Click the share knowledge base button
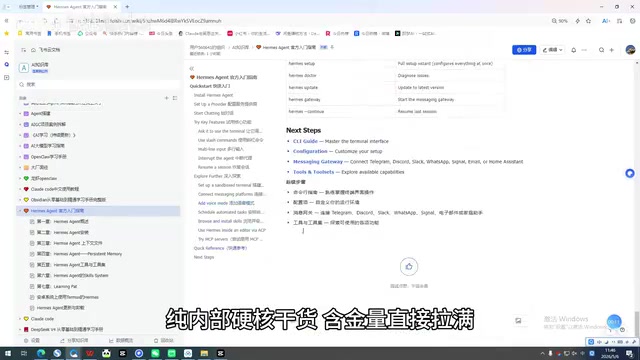 (x=74, y=340)
